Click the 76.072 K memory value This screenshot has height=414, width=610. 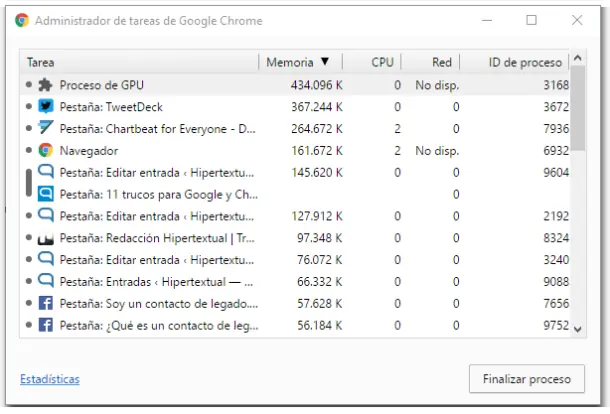(319, 260)
